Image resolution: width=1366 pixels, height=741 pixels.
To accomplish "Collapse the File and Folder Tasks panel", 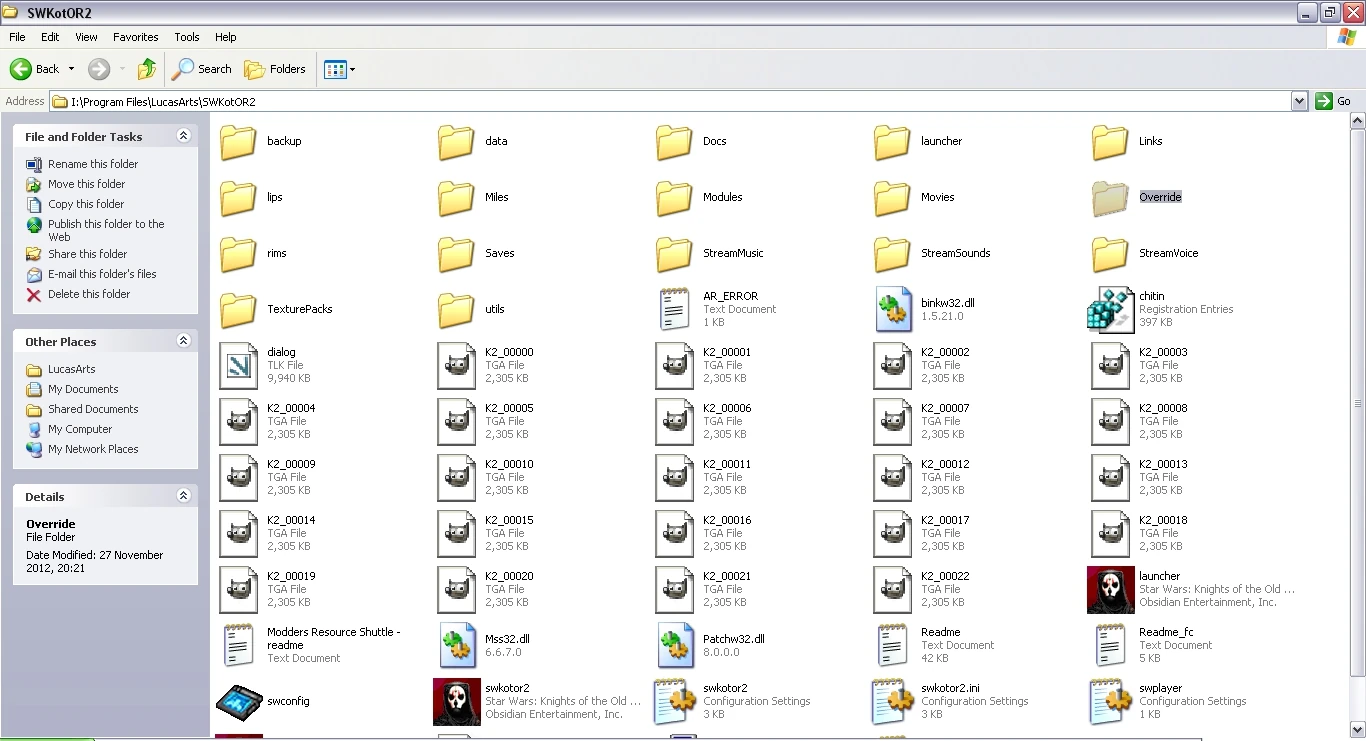I will (x=183, y=136).
